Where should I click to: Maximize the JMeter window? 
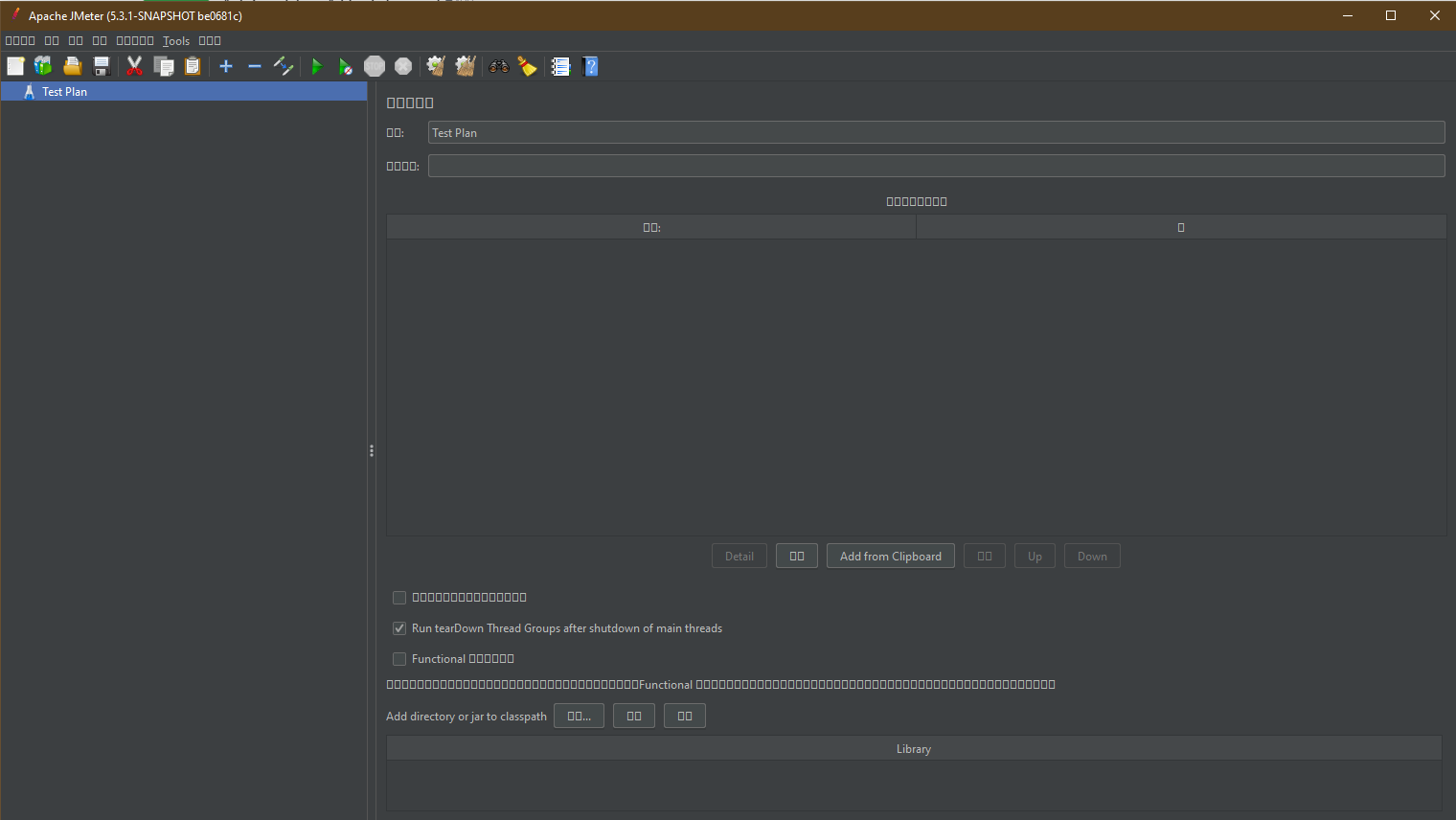(x=1391, y=15)
